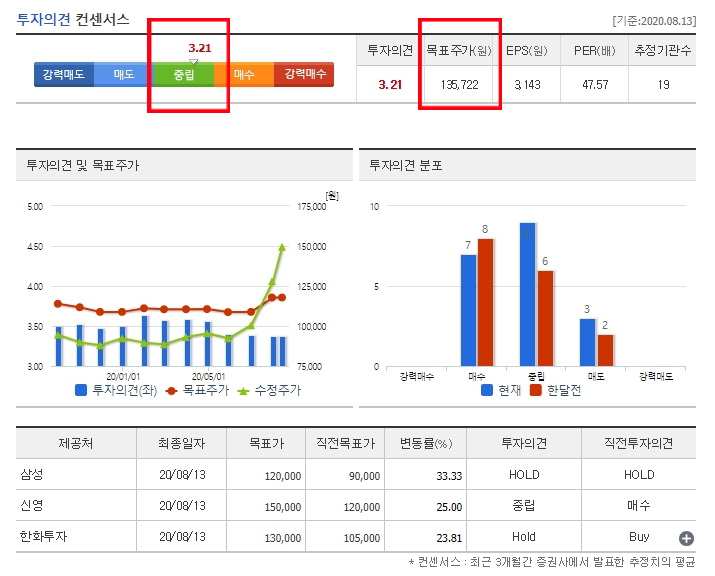The image size is (715, 576).
Task: Click the 제공처 column header
Action: (76, 443)
